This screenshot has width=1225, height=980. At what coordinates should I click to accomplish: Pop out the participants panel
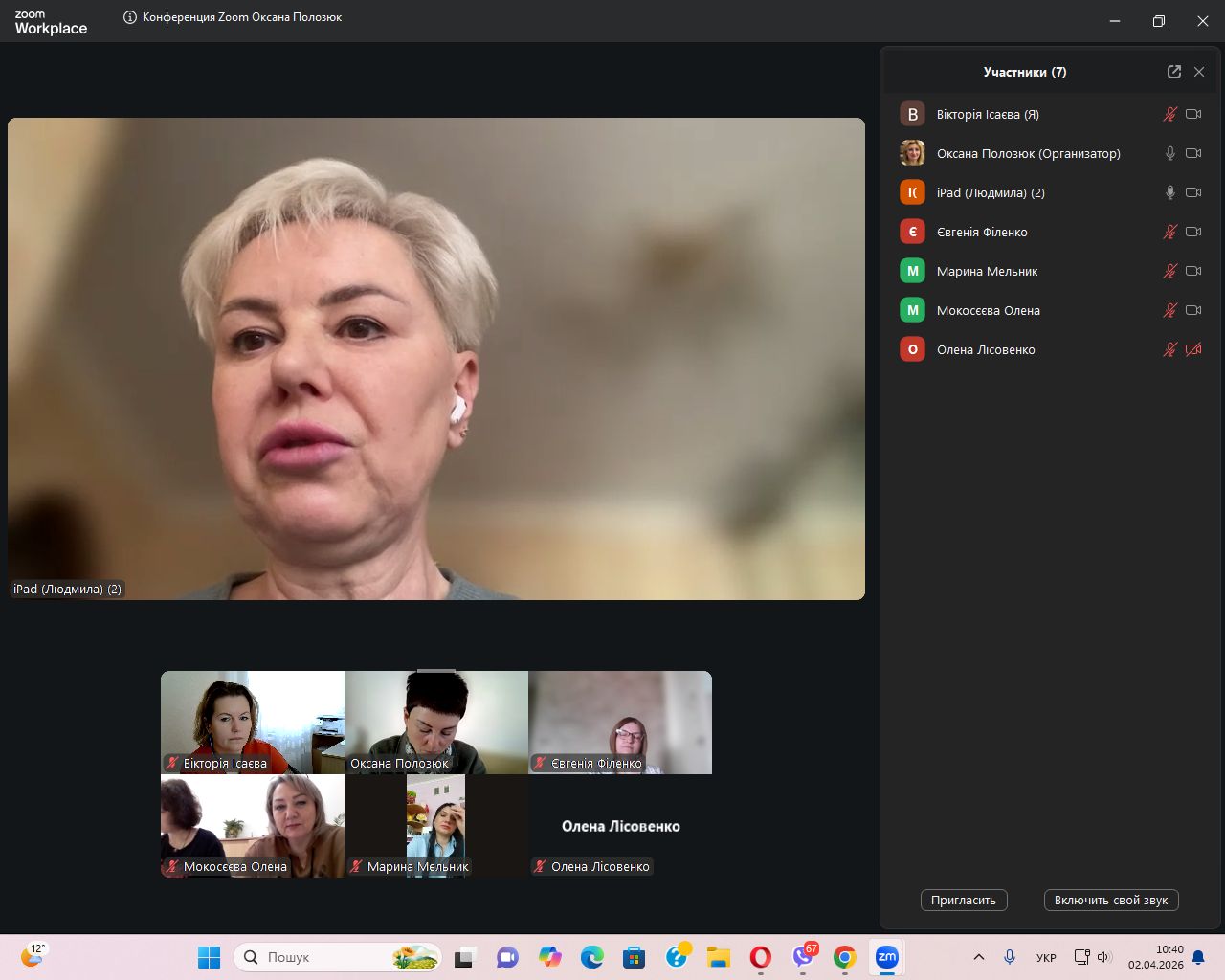(x=1173, y=72)
